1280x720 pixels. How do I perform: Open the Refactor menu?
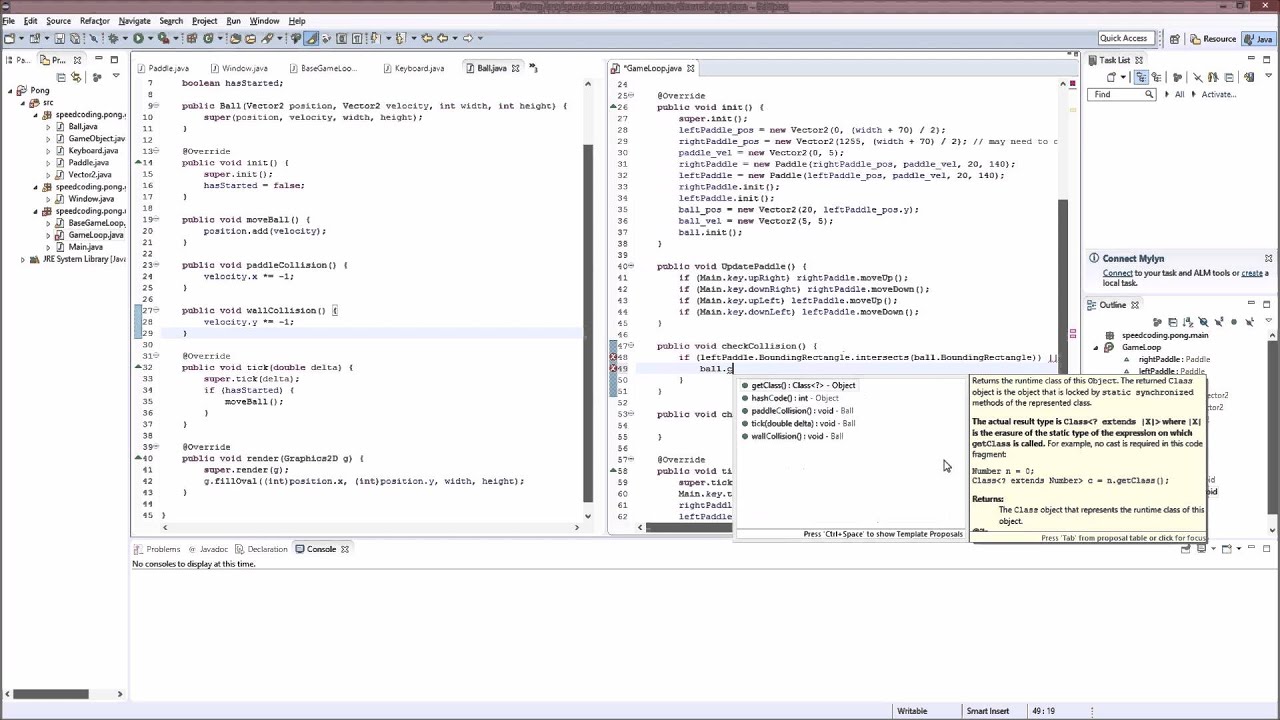point(94,21)
